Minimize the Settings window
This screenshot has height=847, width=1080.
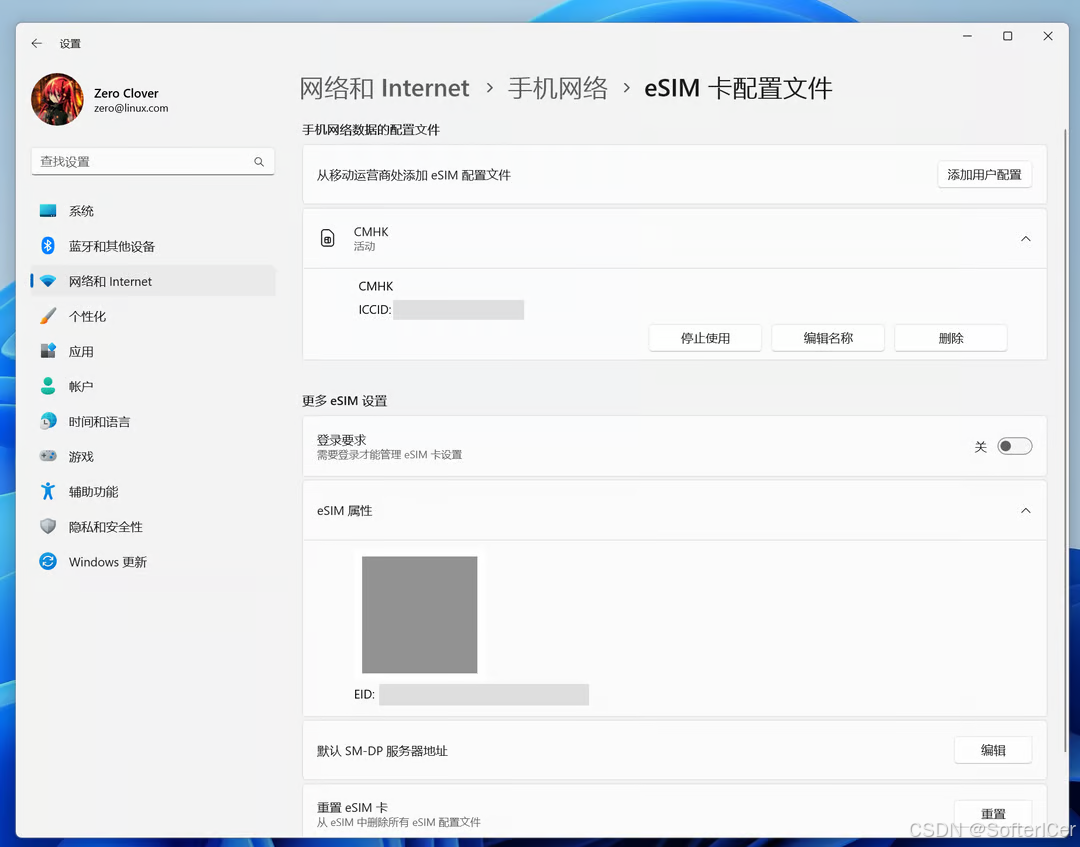968,36
